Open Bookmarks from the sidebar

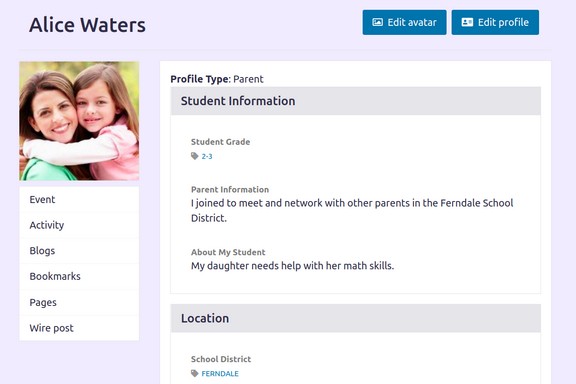click(x=79, y=276)
